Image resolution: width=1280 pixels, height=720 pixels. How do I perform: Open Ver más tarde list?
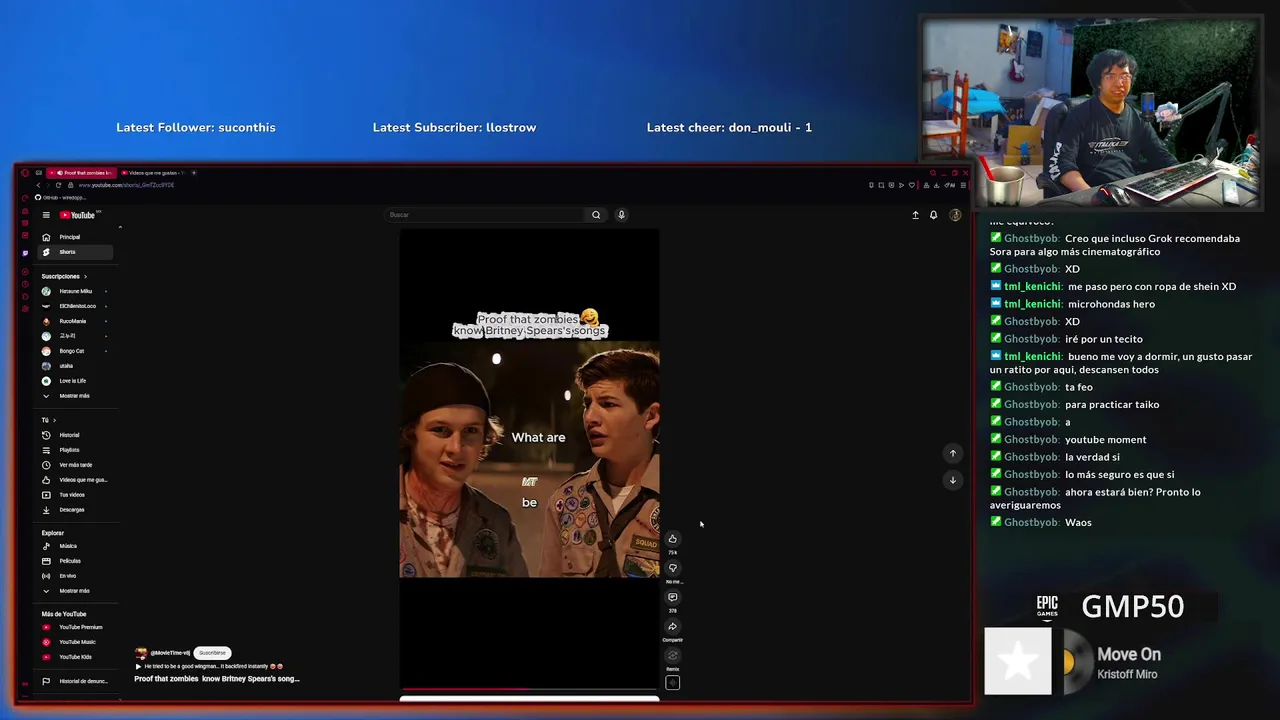point(75,465)
